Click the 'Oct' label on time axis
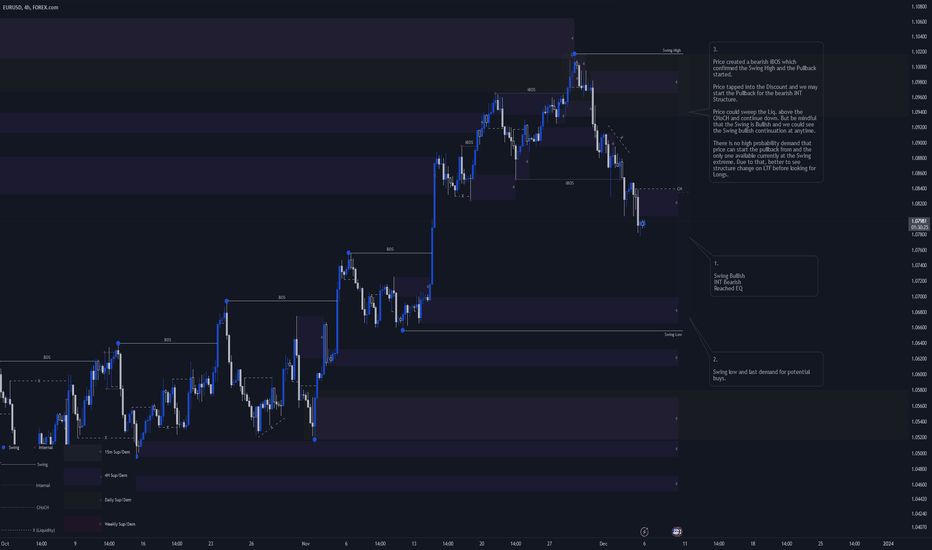The width and height of the screenshot is (932, 550). click(x=5, y=543)
